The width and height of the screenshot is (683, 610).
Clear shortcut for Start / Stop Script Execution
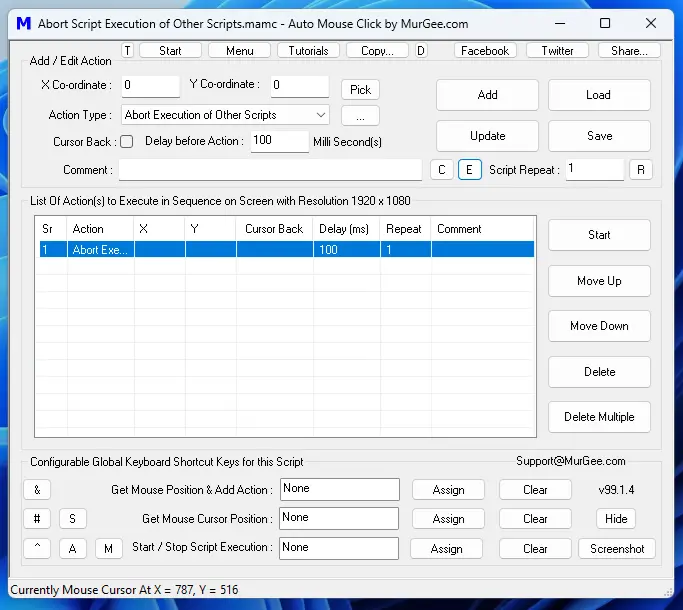point(535,548)
